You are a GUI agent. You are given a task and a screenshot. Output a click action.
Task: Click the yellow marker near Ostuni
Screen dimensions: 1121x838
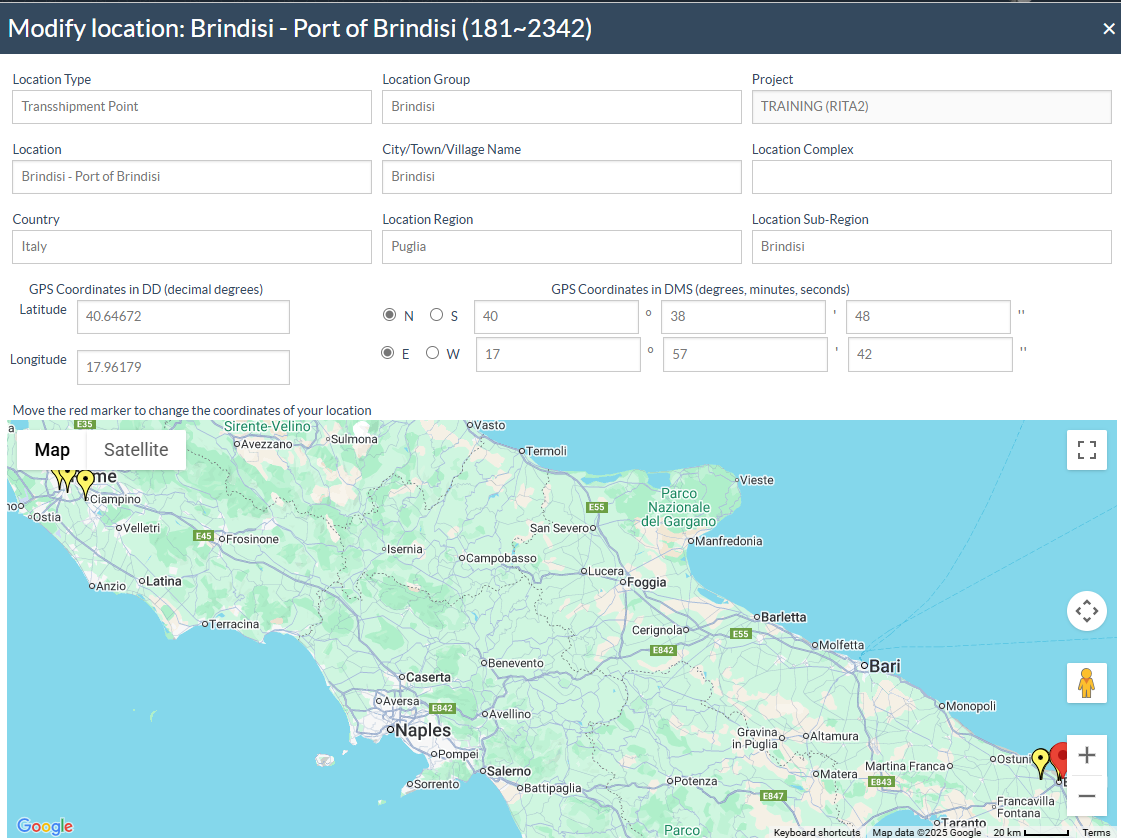[1041, 762]
